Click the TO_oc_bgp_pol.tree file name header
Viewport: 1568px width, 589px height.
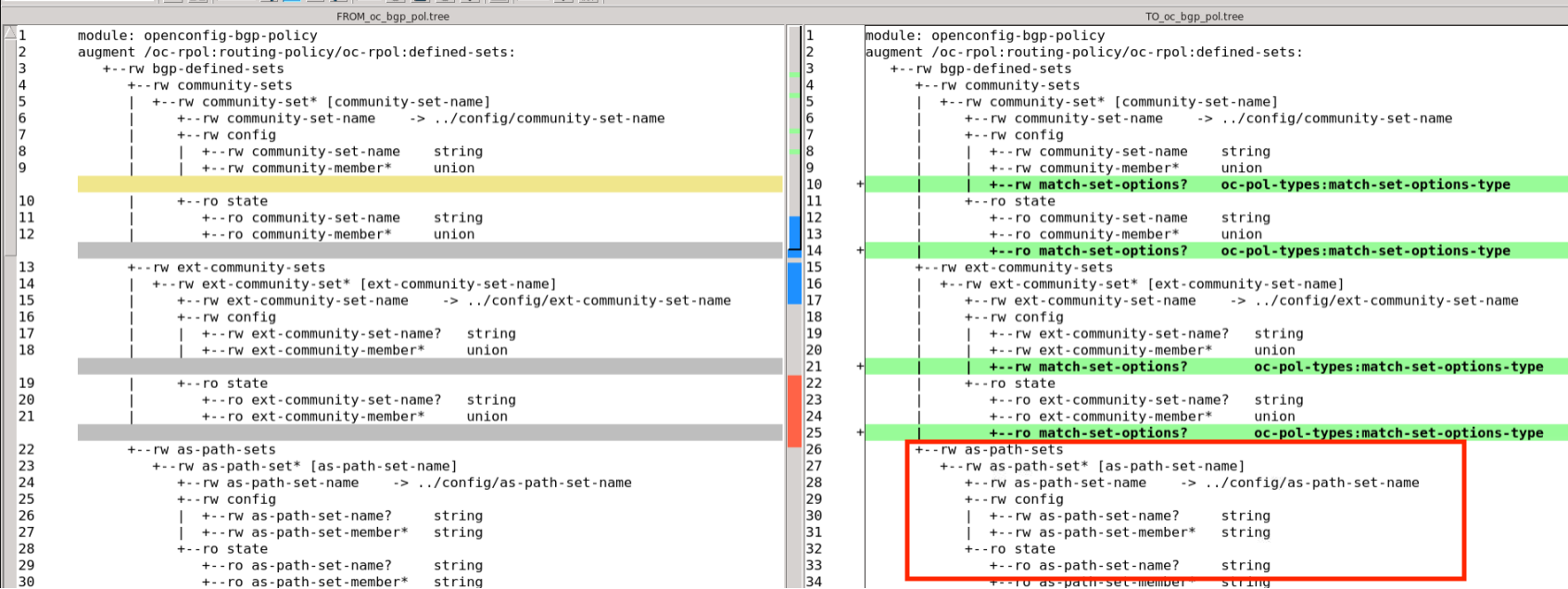tap(1195, 17)
